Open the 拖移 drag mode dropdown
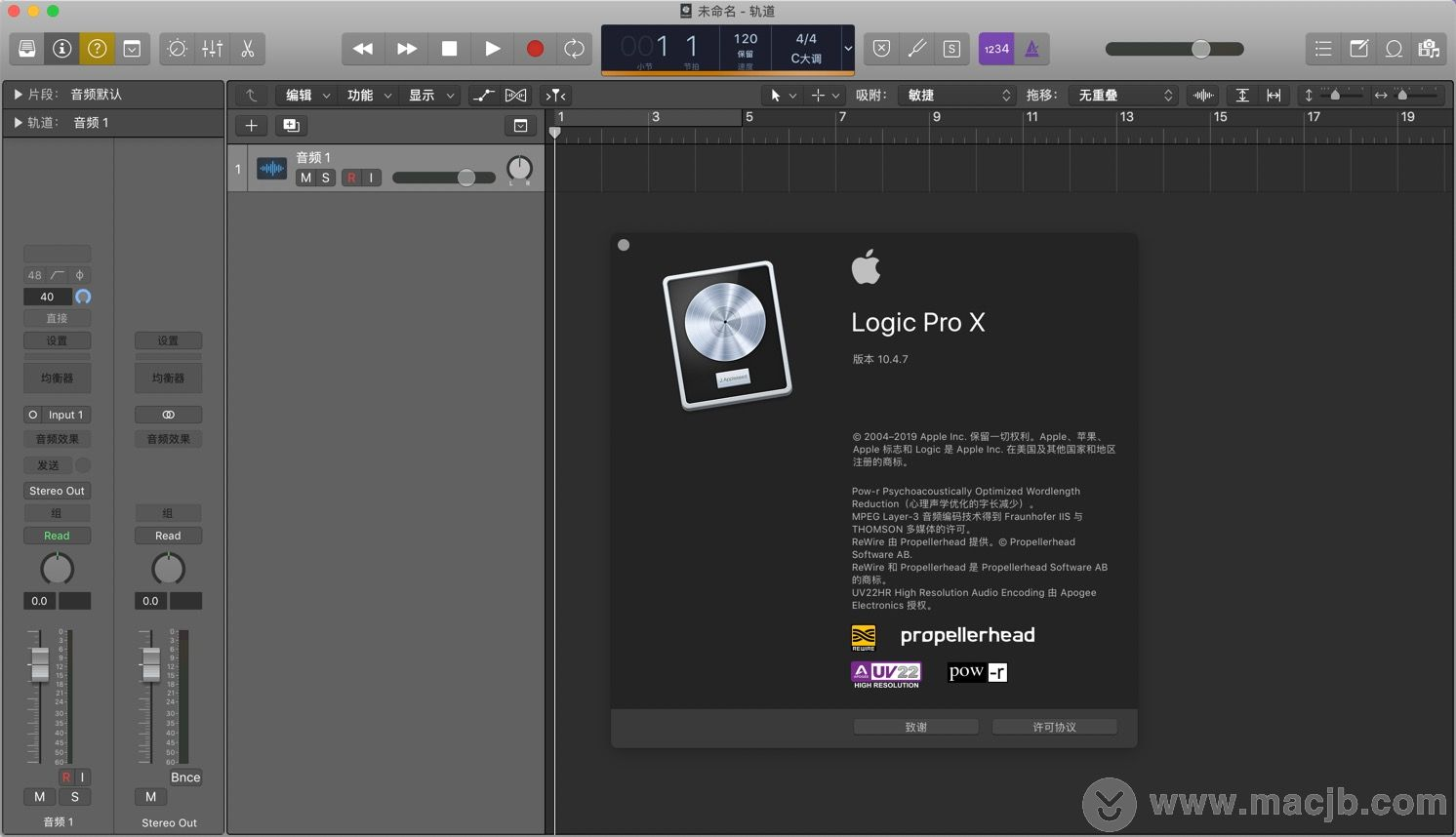 (x=1124, y=95)
